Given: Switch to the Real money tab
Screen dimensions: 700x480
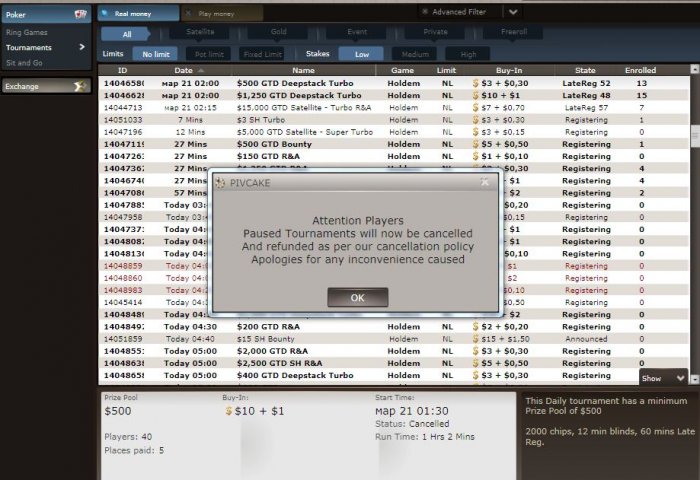Looking at the screenshot, I should tap(138, 13).
